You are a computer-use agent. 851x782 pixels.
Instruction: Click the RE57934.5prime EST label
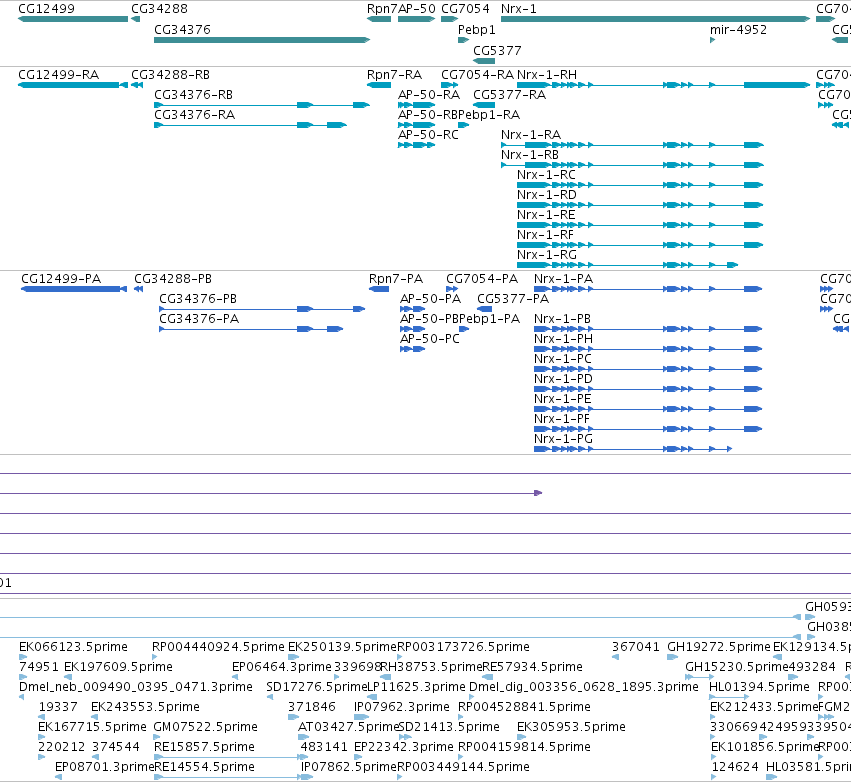point(532,666)
